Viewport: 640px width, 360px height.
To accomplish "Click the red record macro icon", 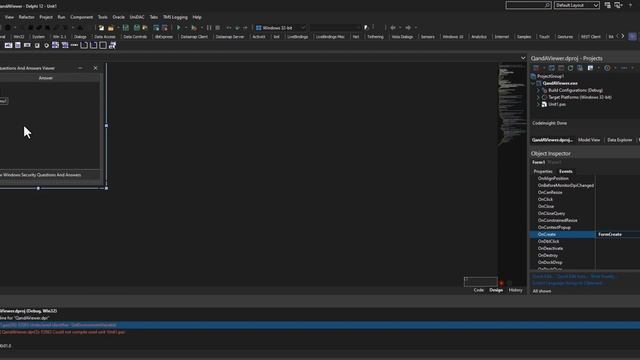I will click(x=501, y=283).
